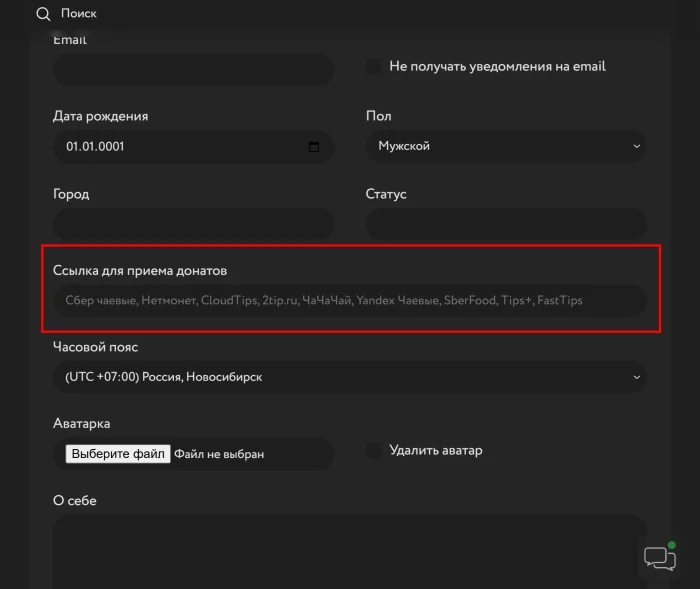Click into the Email input field
Viewport: 700px width, 589px height.
coord(193,70)
